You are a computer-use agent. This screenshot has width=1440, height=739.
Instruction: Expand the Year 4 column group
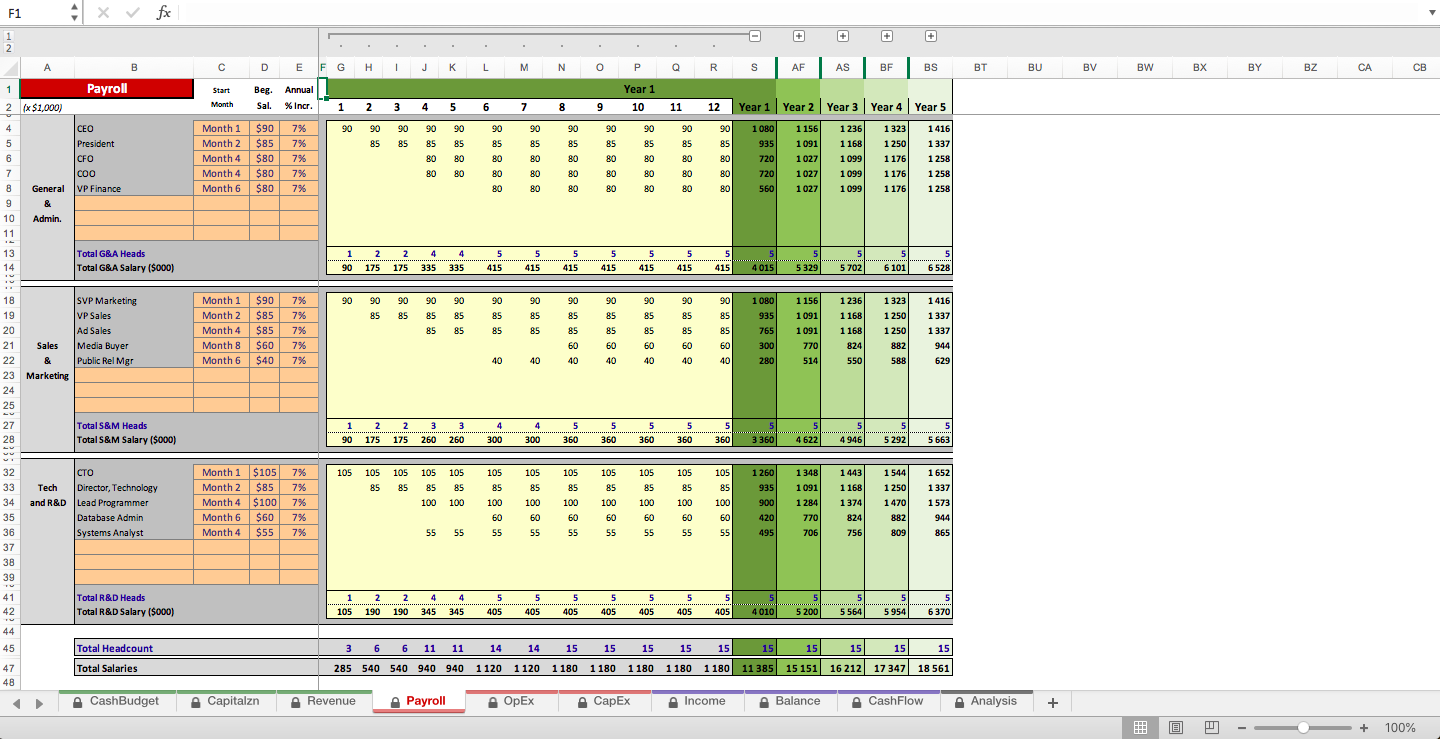887,36
